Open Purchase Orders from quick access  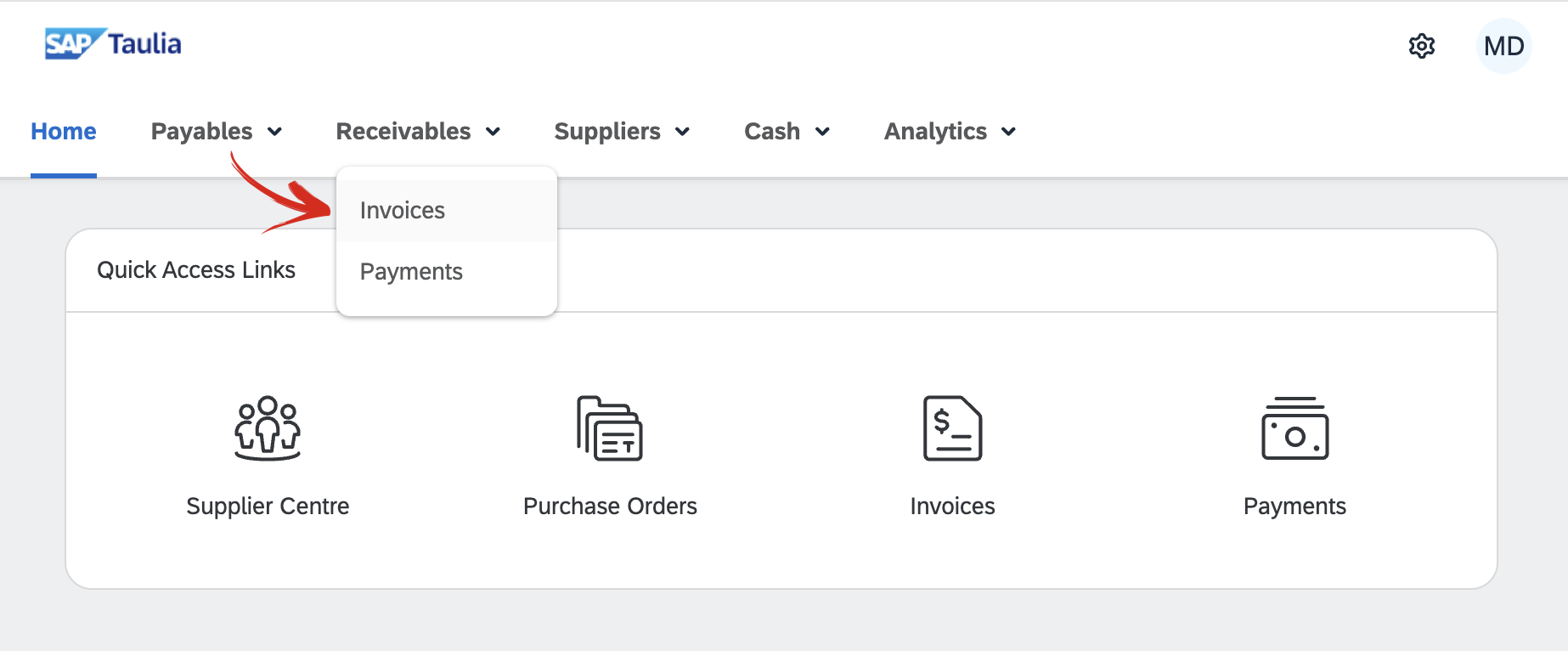coord(610,459)
